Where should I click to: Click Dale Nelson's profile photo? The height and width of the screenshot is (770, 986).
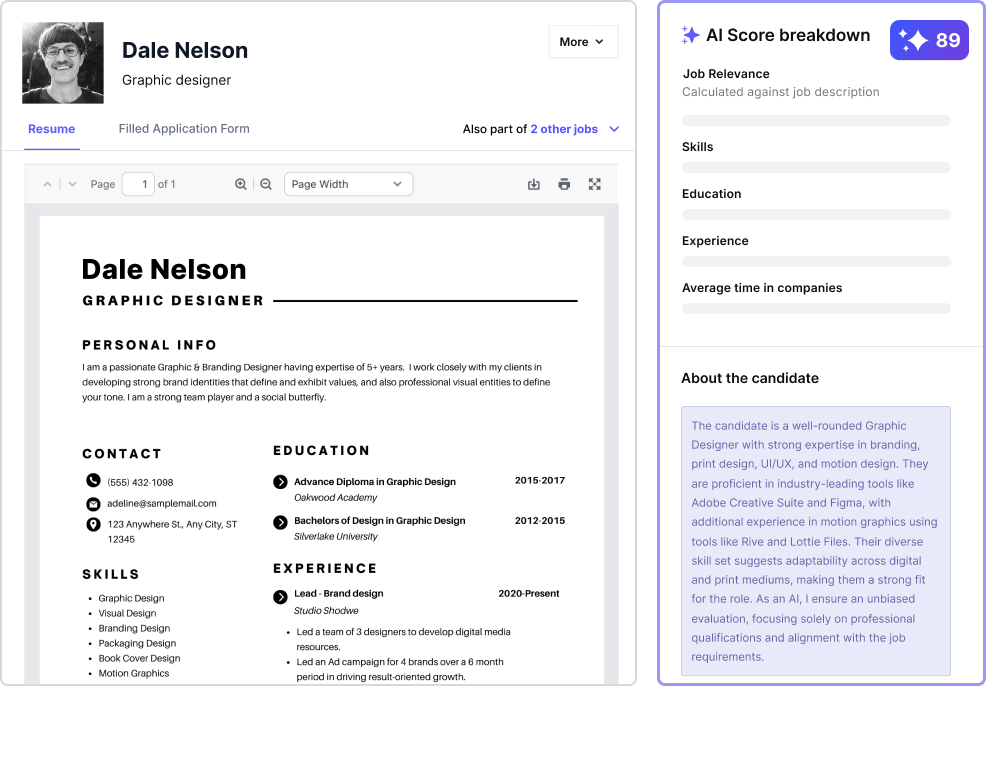(63, 63)
